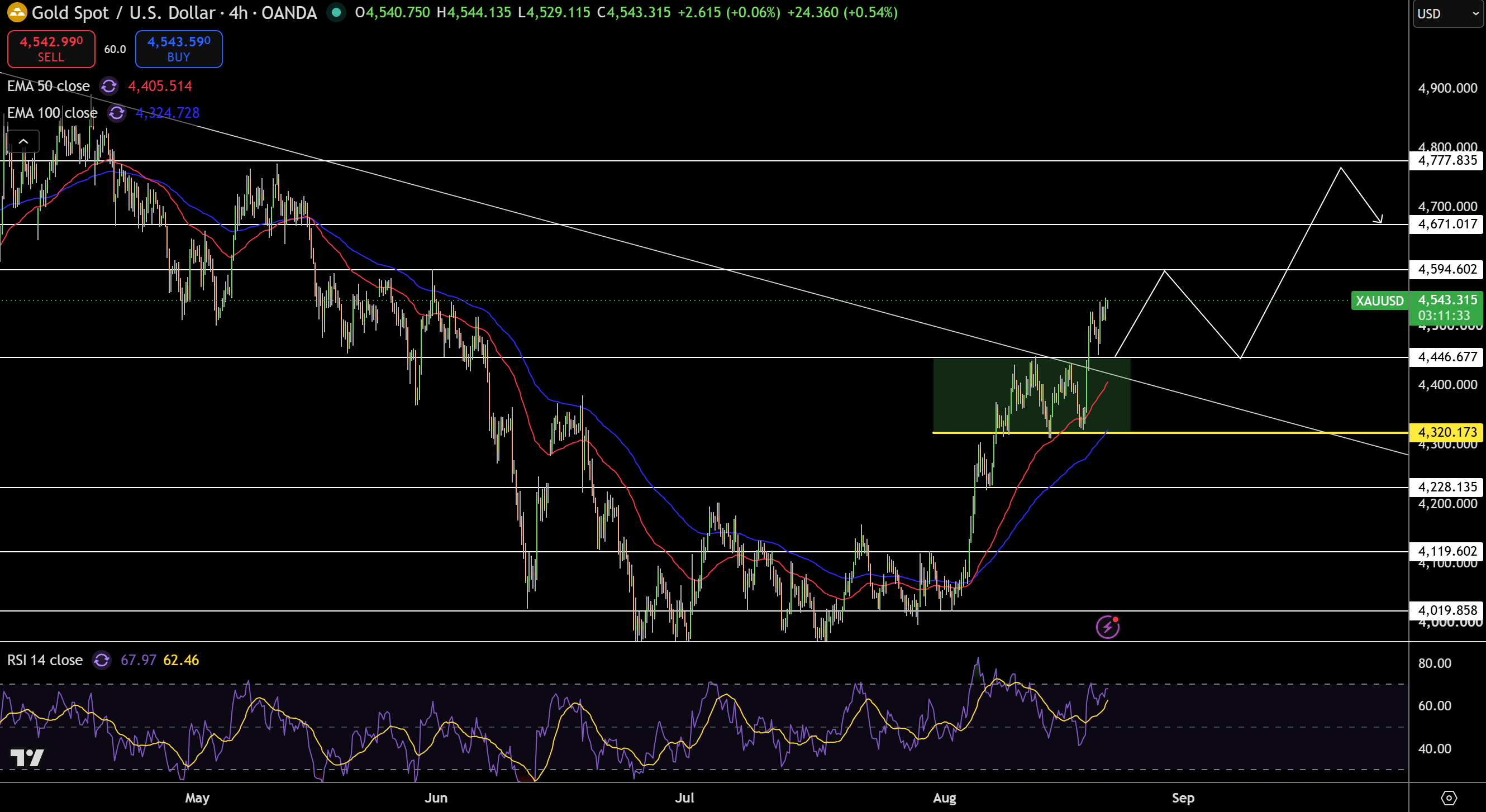
Task: Click the 4,777.835 price level label
Action: 1447,160
